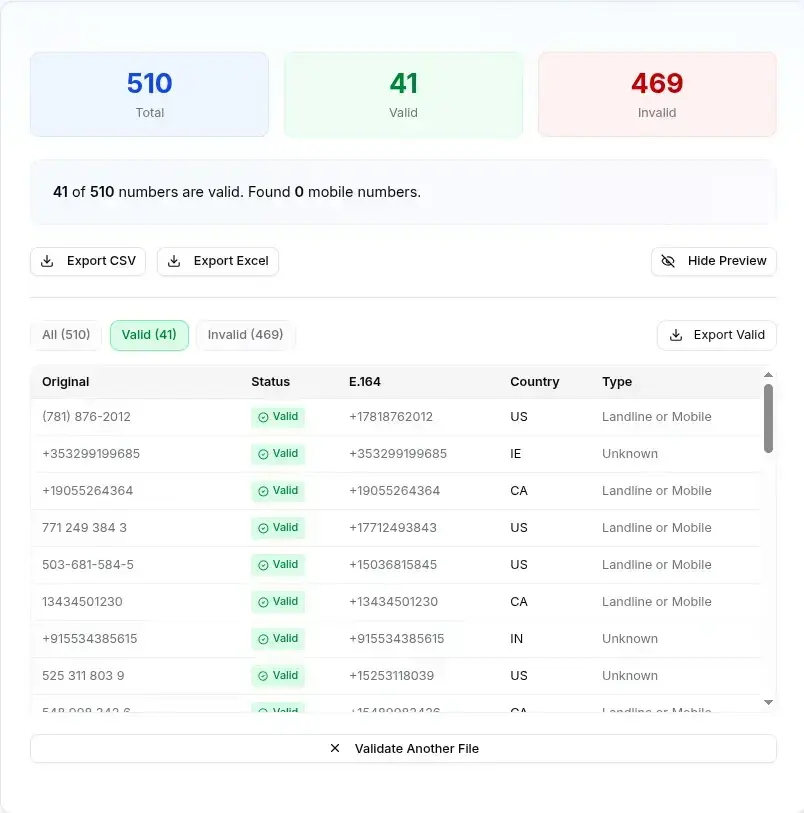The width and height of the screenshot is (804, 813).
Task: Click the E.164 column header
Action: tap(365, 382)
